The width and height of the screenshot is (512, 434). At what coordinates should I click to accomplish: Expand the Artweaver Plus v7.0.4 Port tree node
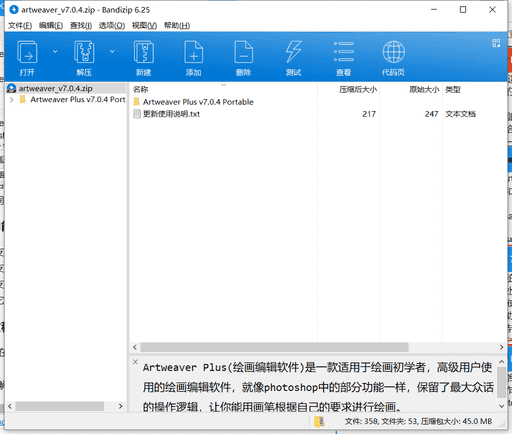coord(11,100)
